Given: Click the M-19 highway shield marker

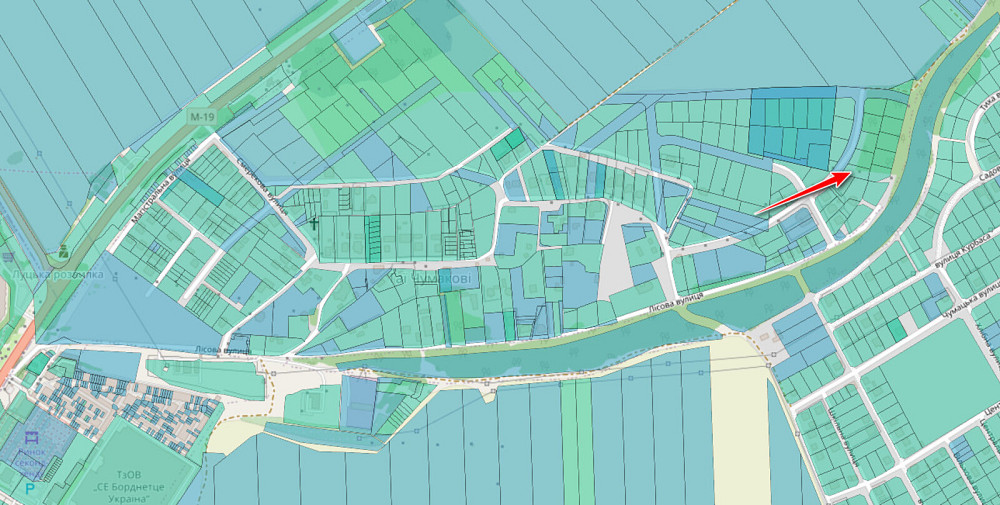Looking at the screenshot, I should pos(202,118).
